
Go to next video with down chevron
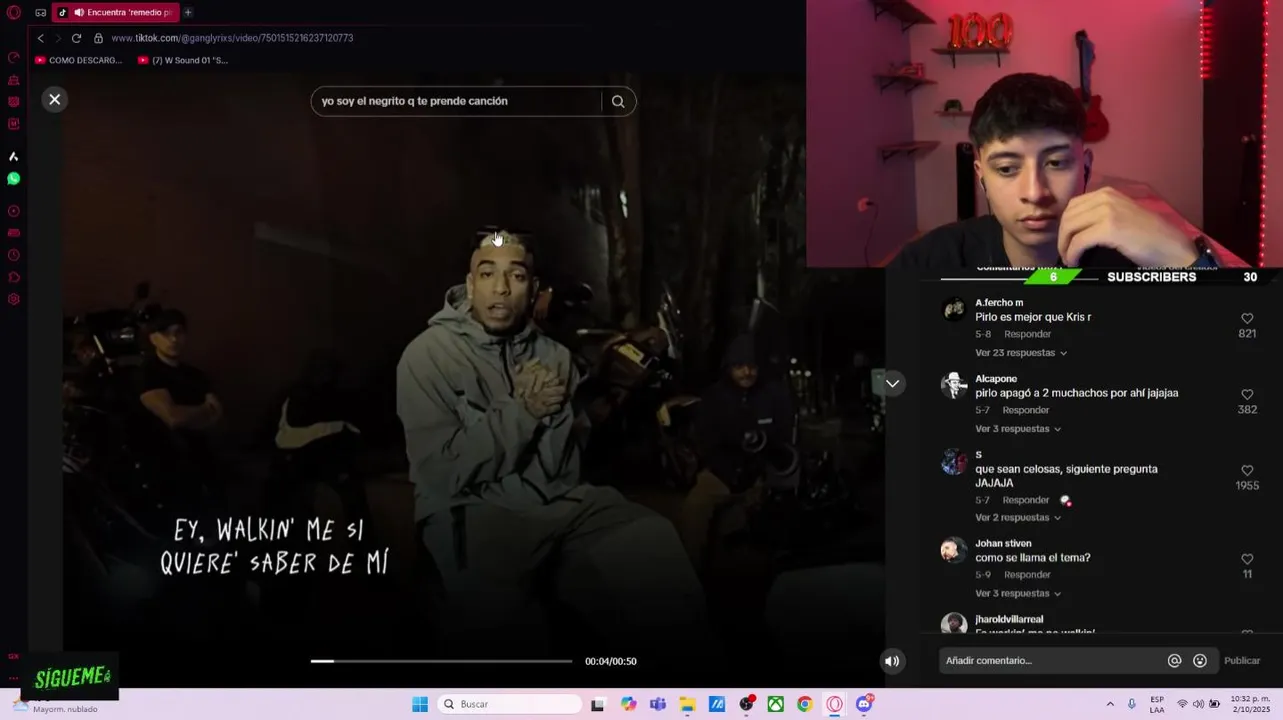pyautogui.click(x=892, y=384)
